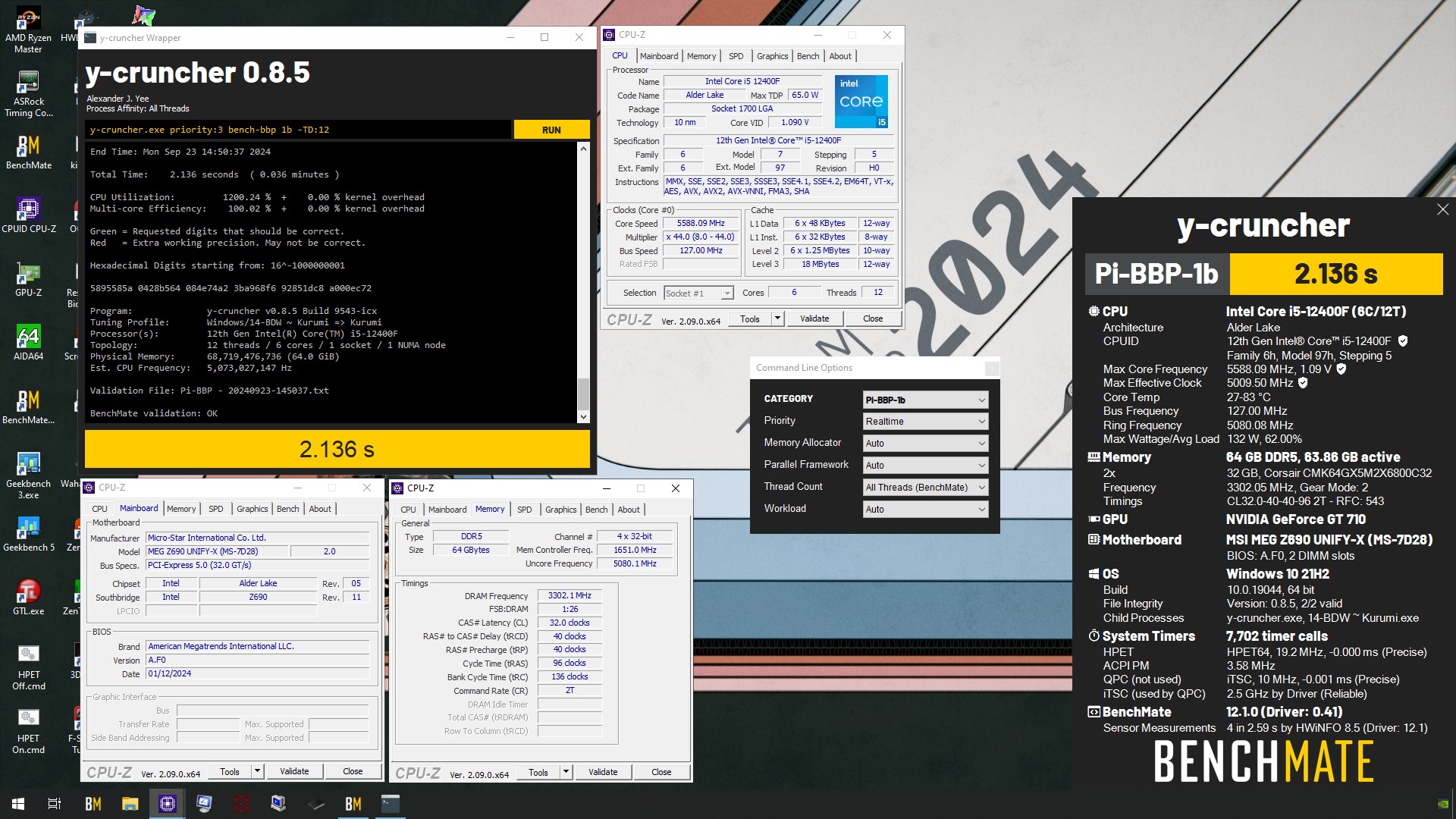1456x819 pixels.
Task: Click Close in the Mainboard CPU-Z window
Action: 353,772
